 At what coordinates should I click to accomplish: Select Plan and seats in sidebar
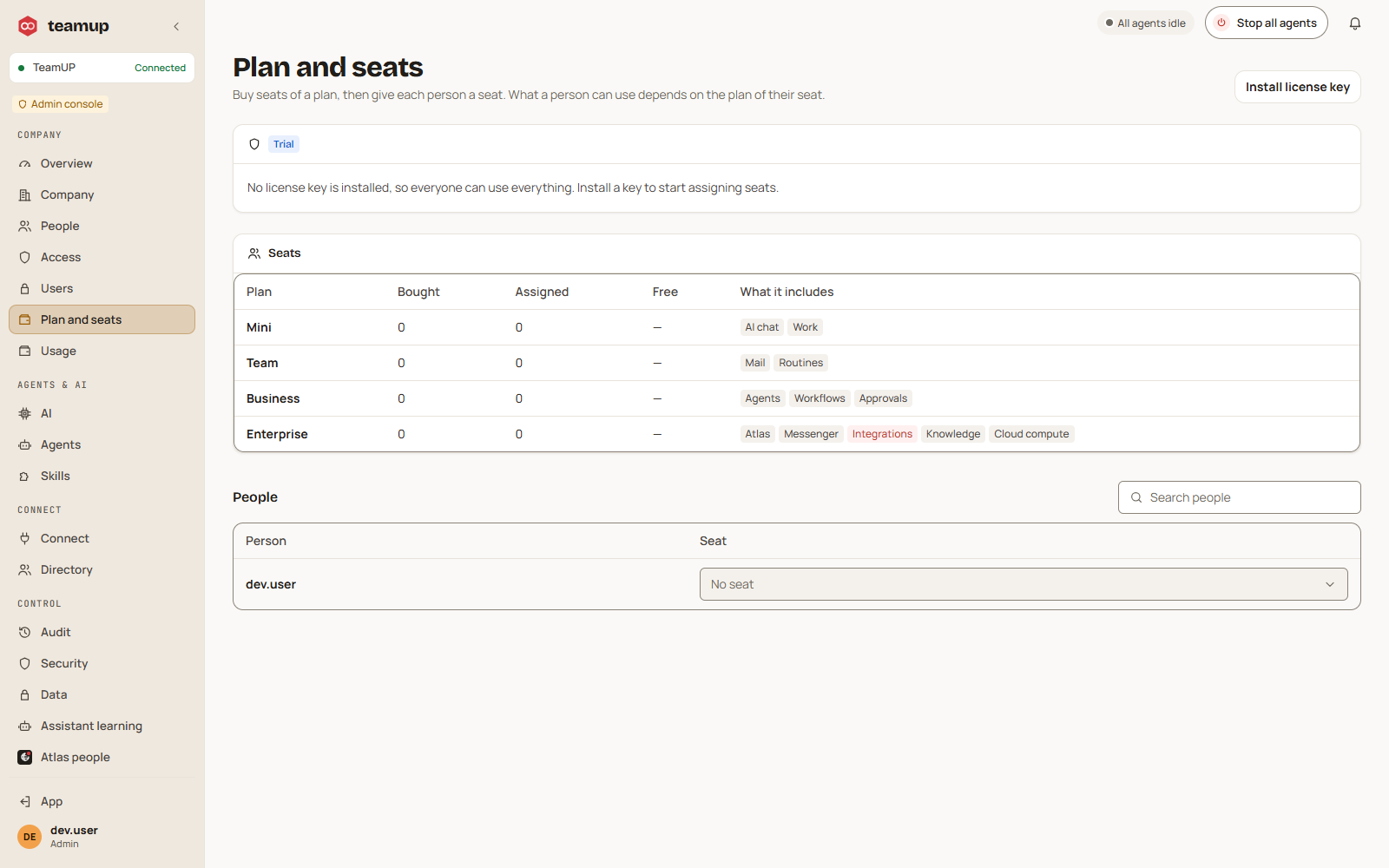pyautogui.click(x=102, y=320)
